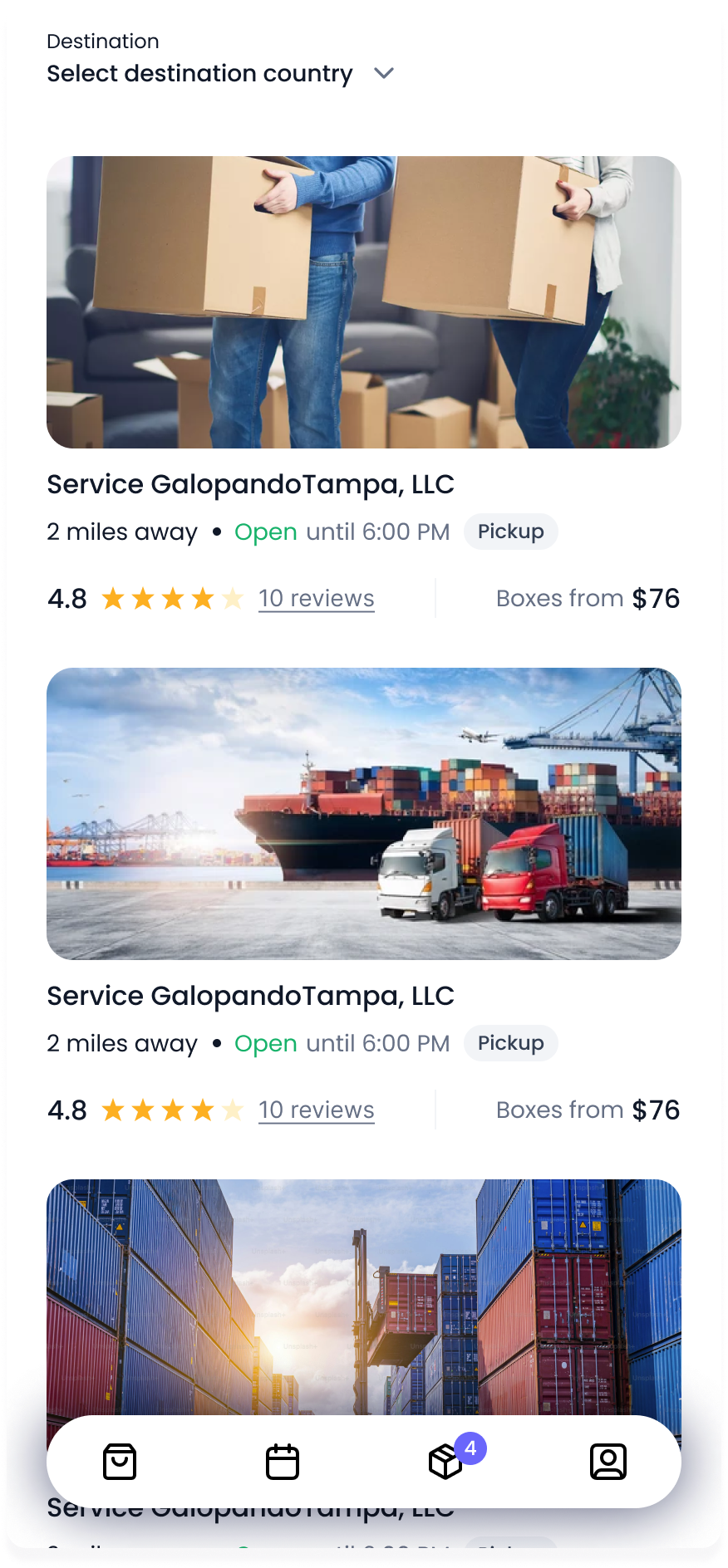Open 10 reviews link on second service
This screenshot has width=728, height=1568.
316,1110
